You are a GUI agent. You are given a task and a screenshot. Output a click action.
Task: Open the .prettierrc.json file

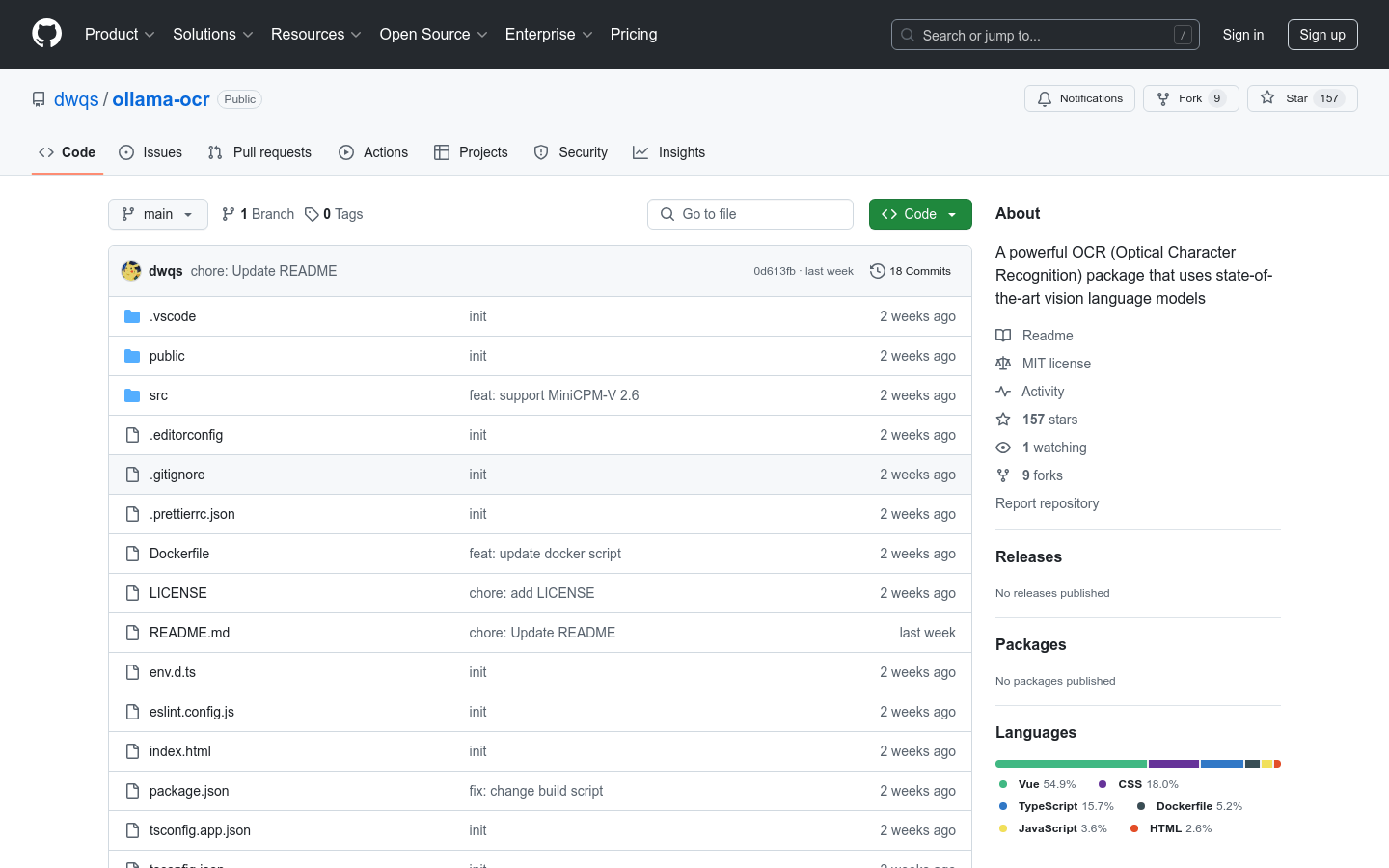pos(192,514)
